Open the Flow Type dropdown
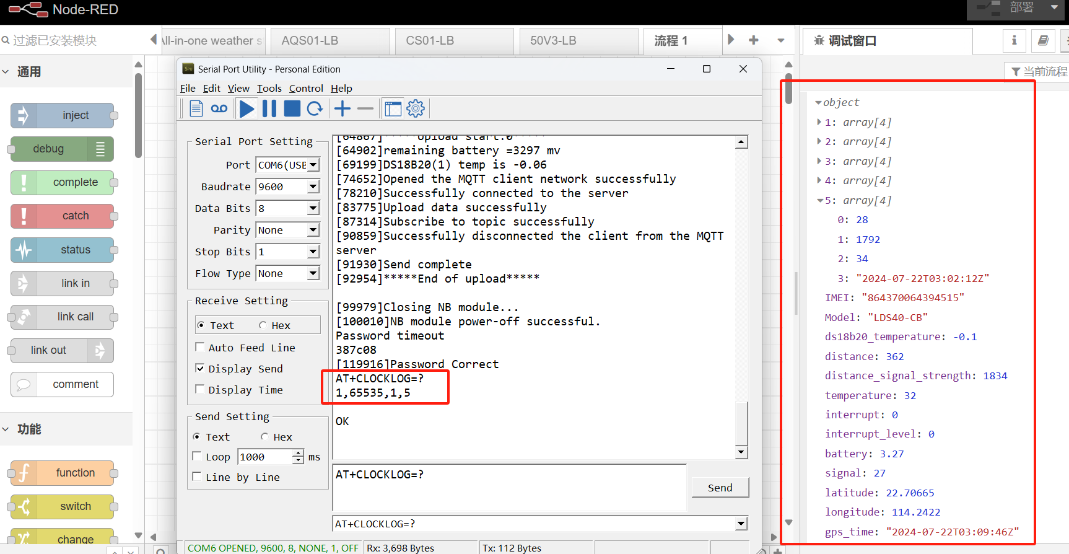The width and height of the screenshot is (1069, 554). (313, 273)
